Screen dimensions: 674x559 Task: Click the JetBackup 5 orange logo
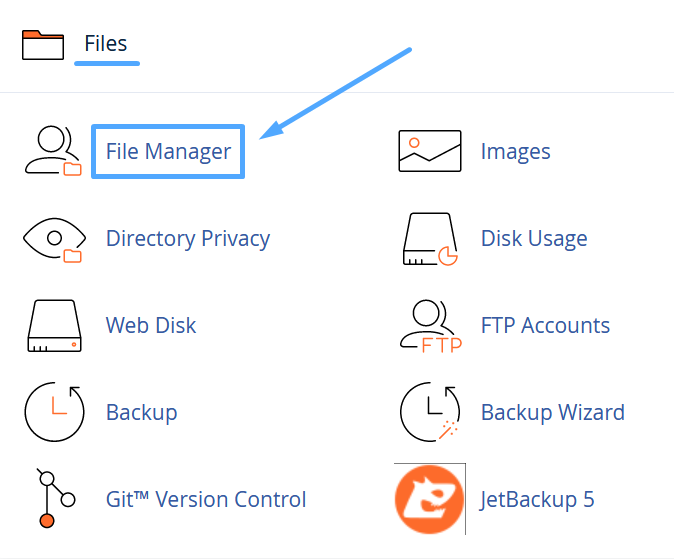[430, 498]
